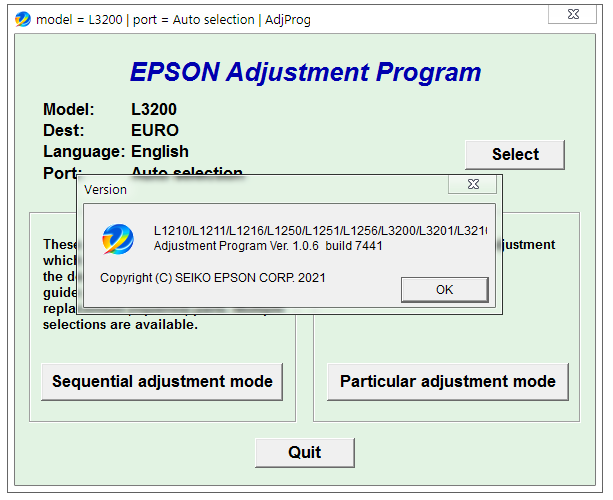Screen dimensions: 613x500
Task: Click the Language value English
Action: (160, 152)
